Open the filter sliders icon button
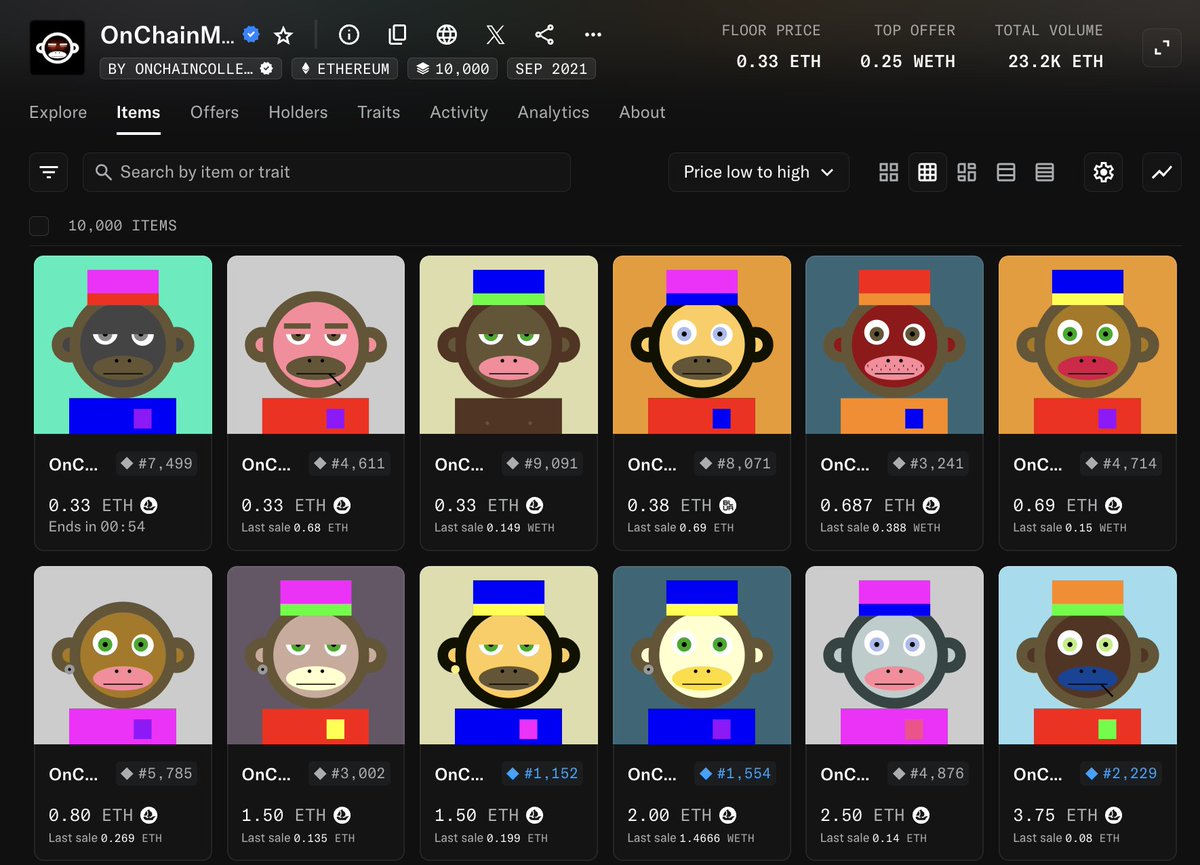The image size is (1200, 865). 48,172
